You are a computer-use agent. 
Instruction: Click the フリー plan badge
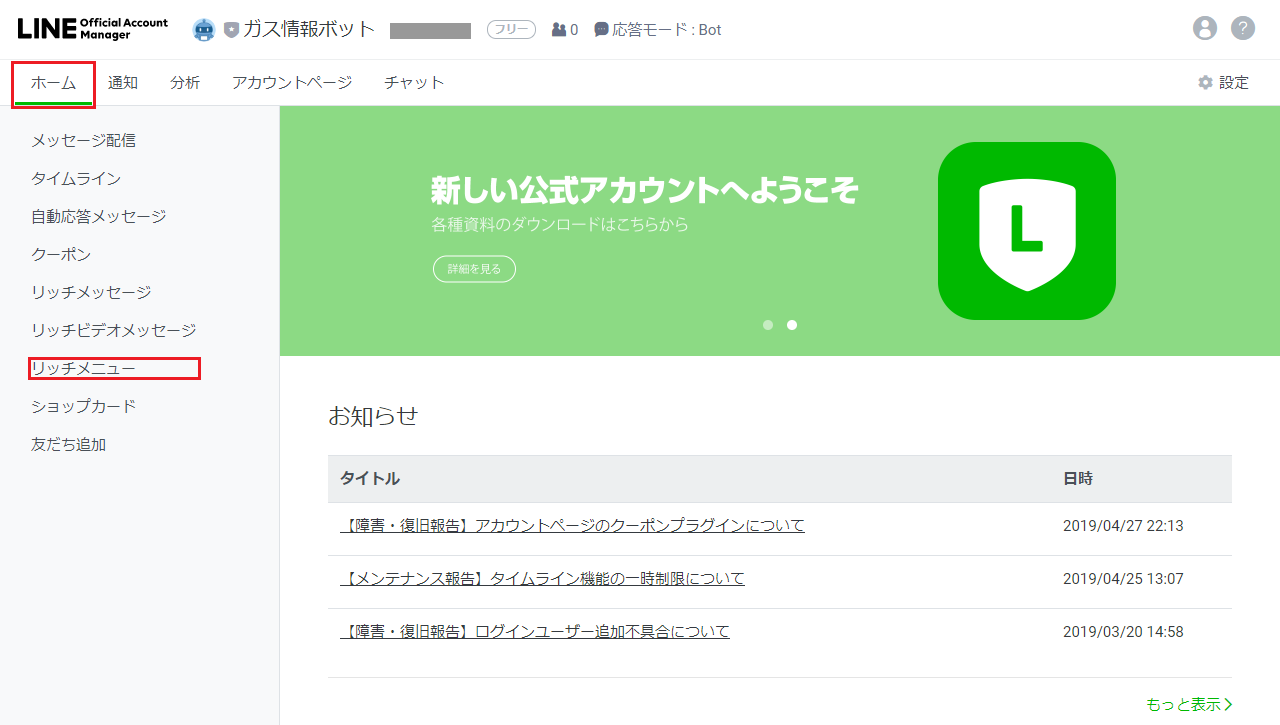[x=511, y=30]
